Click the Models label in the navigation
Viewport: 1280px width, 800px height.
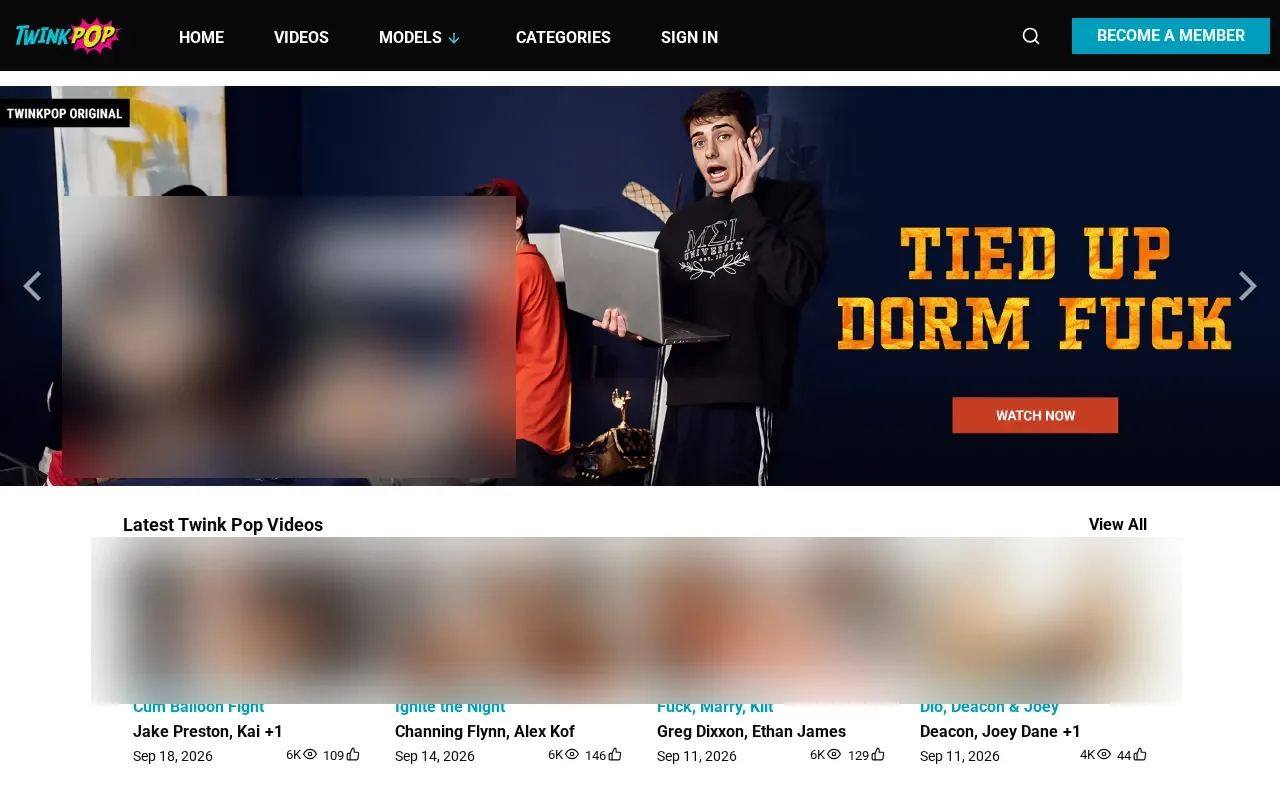[x=410, y=37]
